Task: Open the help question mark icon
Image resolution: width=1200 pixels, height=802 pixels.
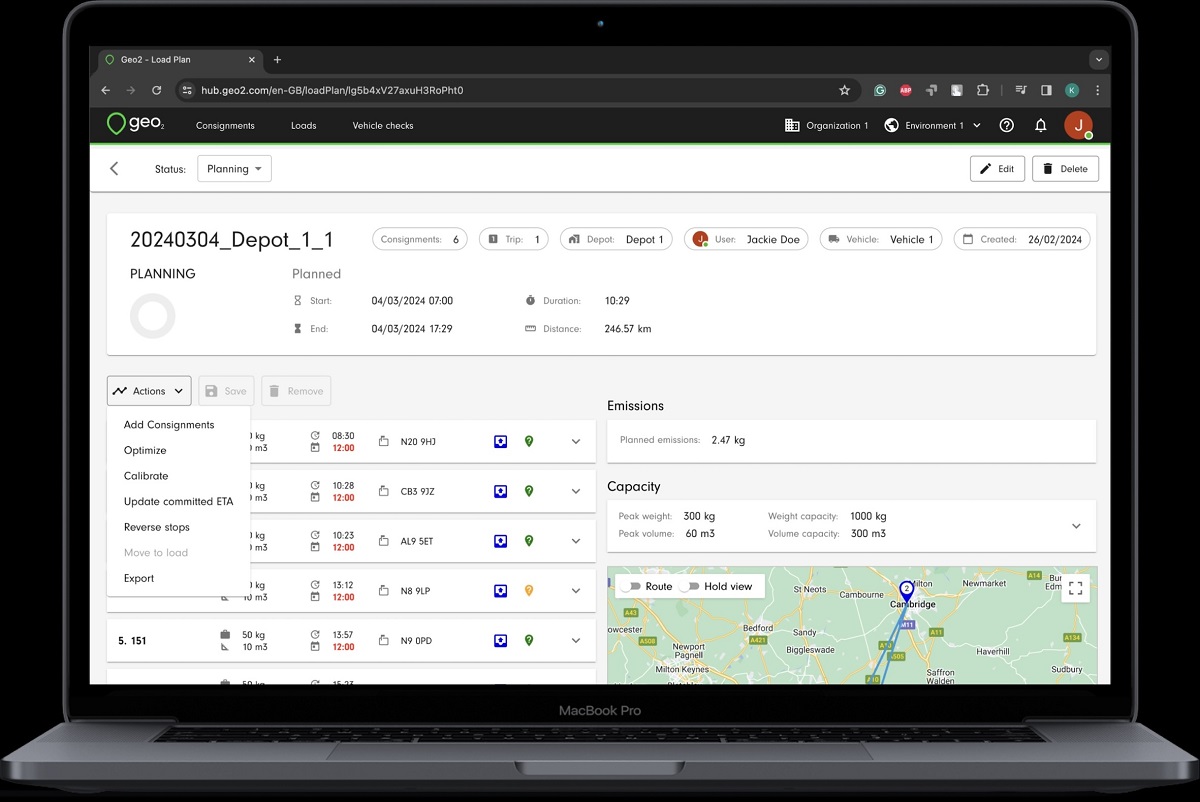Action: coord(1007,125)
